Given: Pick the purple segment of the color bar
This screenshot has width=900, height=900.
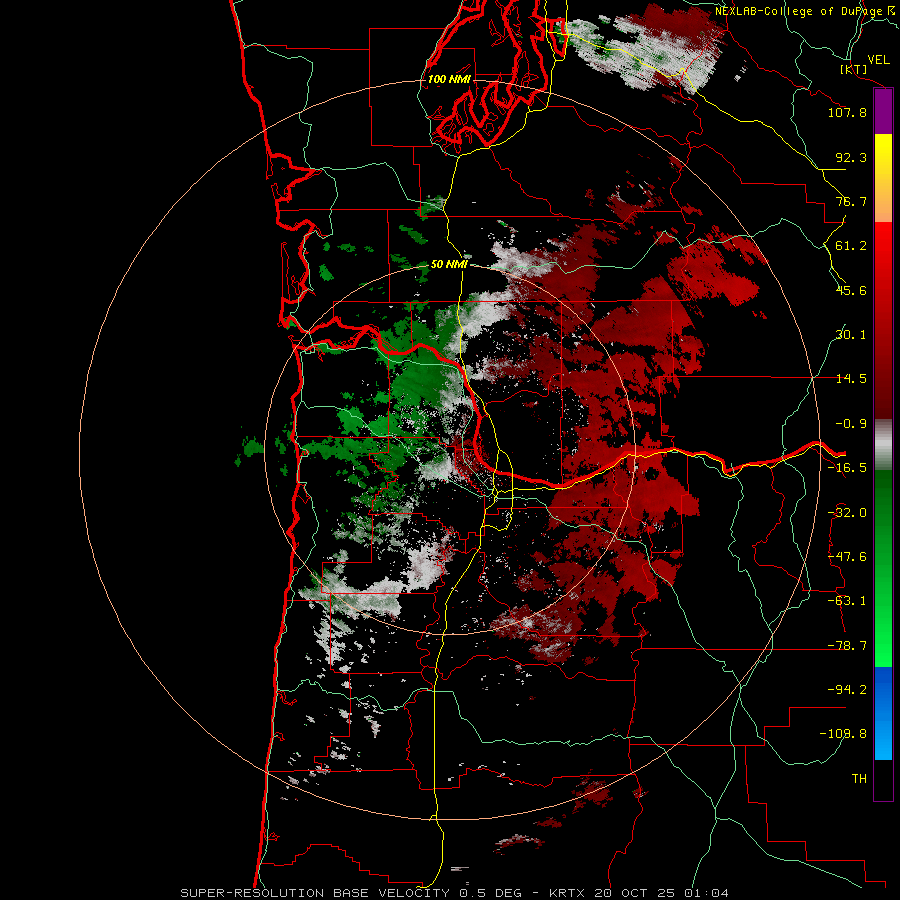Looking at the screenshot, I should click(883, 112).
